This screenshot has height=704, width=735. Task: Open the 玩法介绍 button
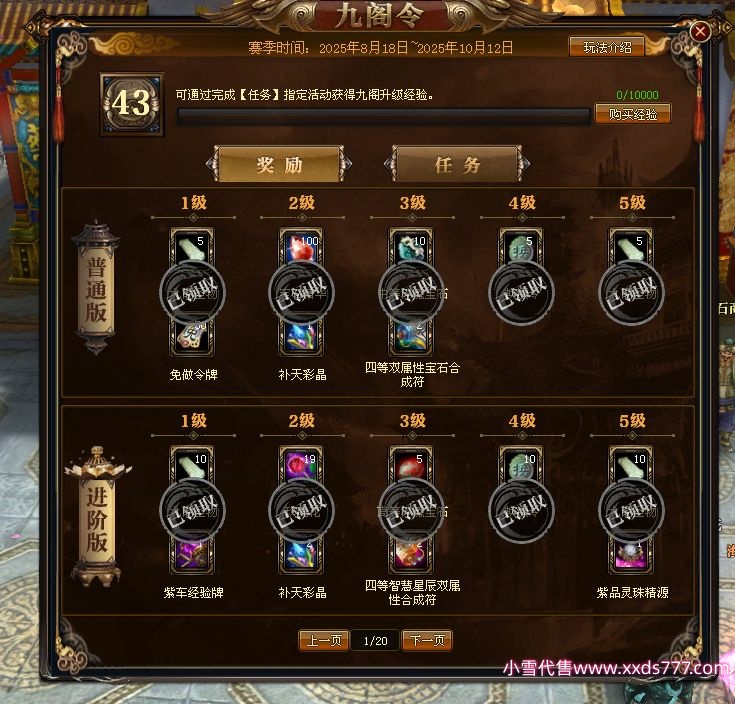click(x=607, y=47)
